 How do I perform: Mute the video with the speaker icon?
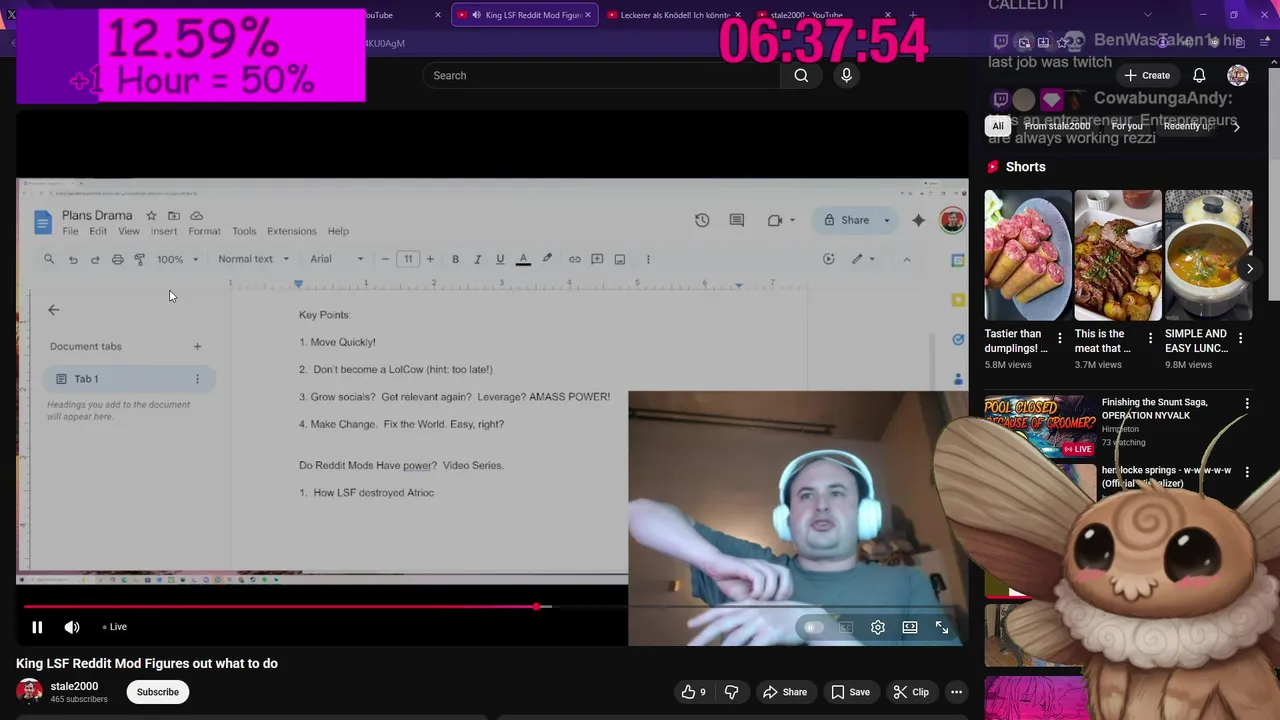coord(72,627)
